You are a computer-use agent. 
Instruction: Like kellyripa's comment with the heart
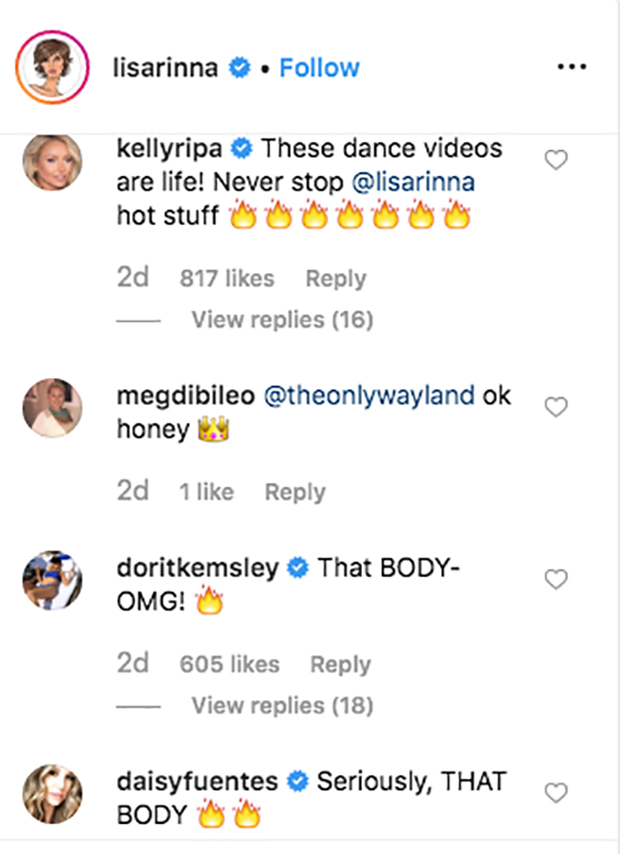[x=556, y=158]
